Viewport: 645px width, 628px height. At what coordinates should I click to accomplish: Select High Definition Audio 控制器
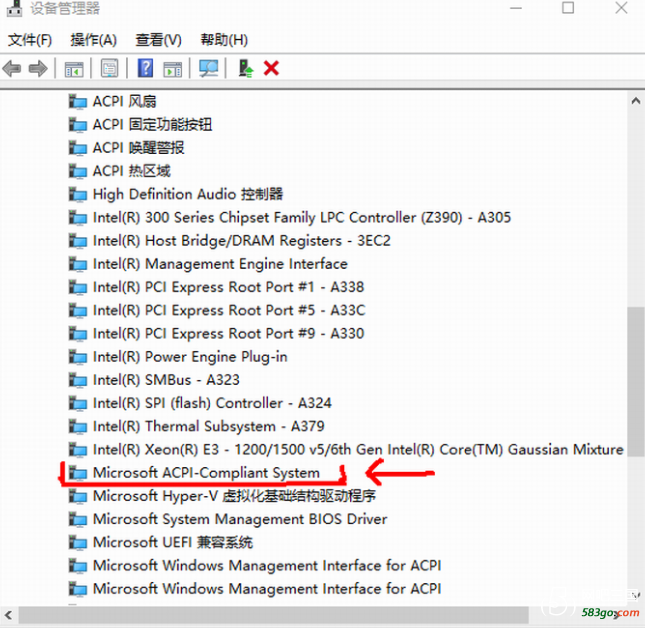[x=188, y=194]
